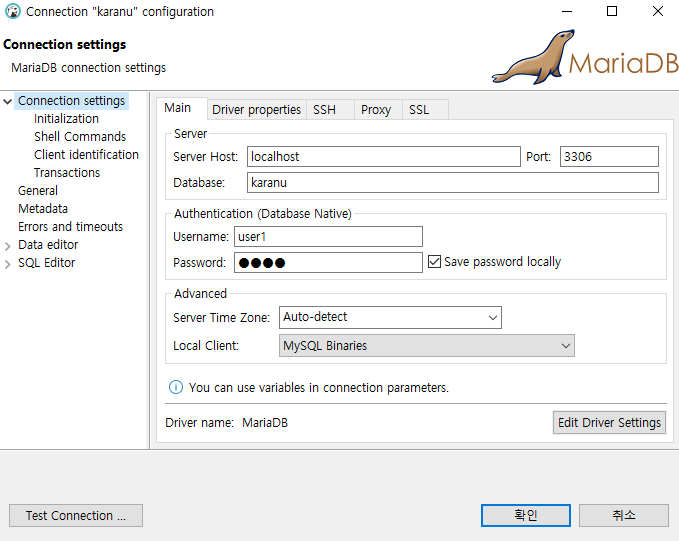The height and width of the screenshot is (541, 679).
Task: Select General in the tree
Action: (x=38, y=191)
